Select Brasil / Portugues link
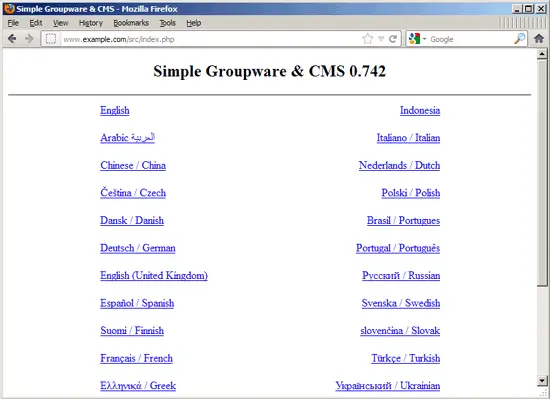This screenshot has height=399, width=550. [403, 220]
